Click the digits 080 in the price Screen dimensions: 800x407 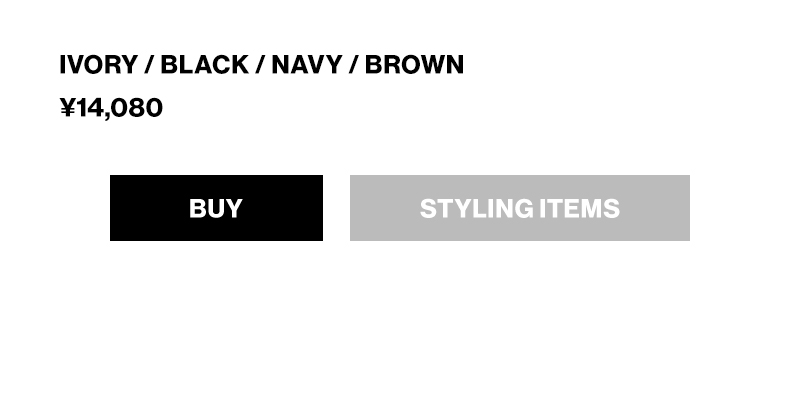pyautogui.click(x=137, y=108)
